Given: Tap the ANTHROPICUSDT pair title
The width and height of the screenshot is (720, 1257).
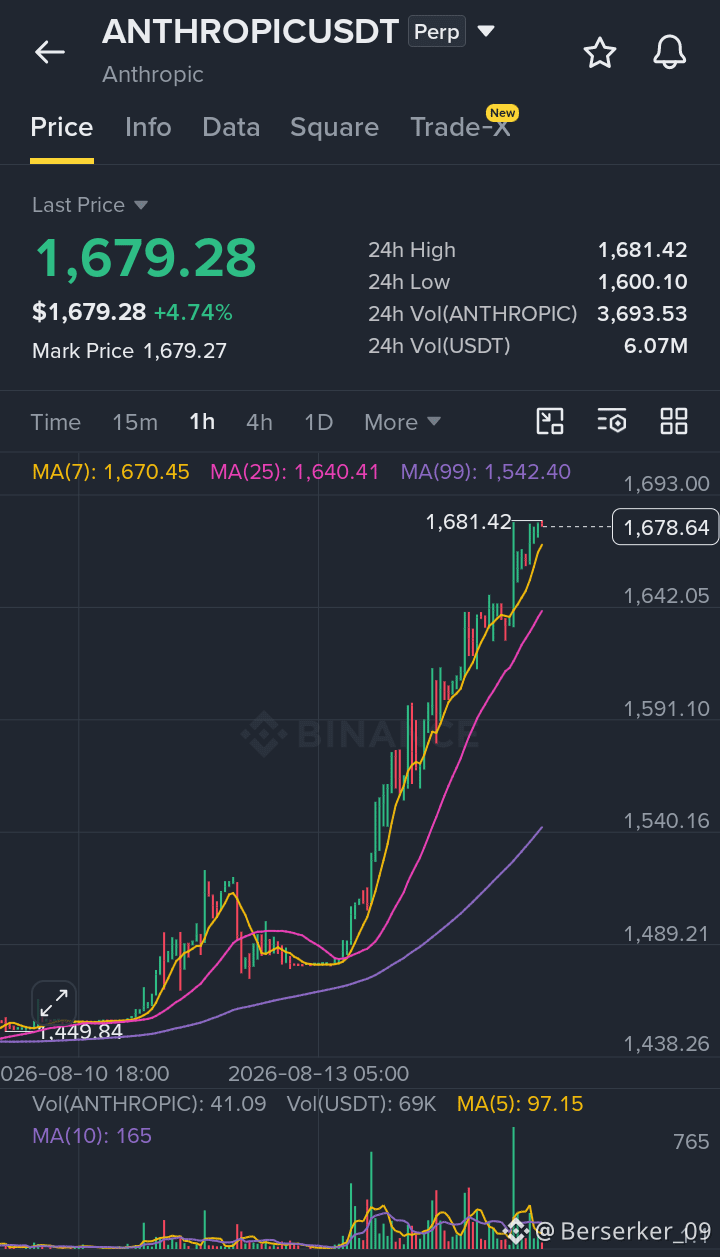Looking at the screenshot, I should 251,32.
